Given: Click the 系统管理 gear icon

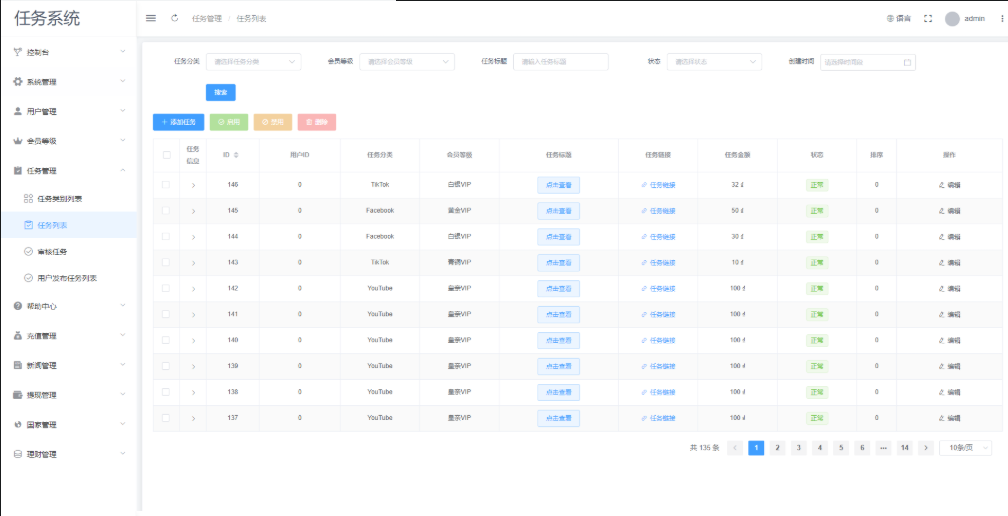Looking at the screenshot, I should click(x=17, y=82).
